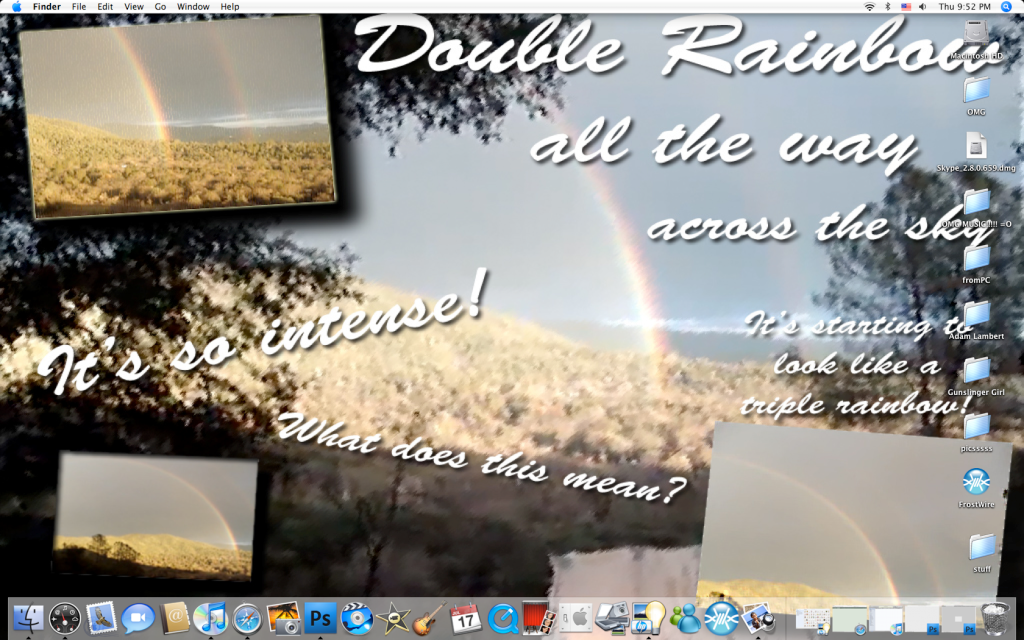Restore the minimized Safari window in Dock
The height and width of the screenshot is (640, 1024).
tap(849, 620)
